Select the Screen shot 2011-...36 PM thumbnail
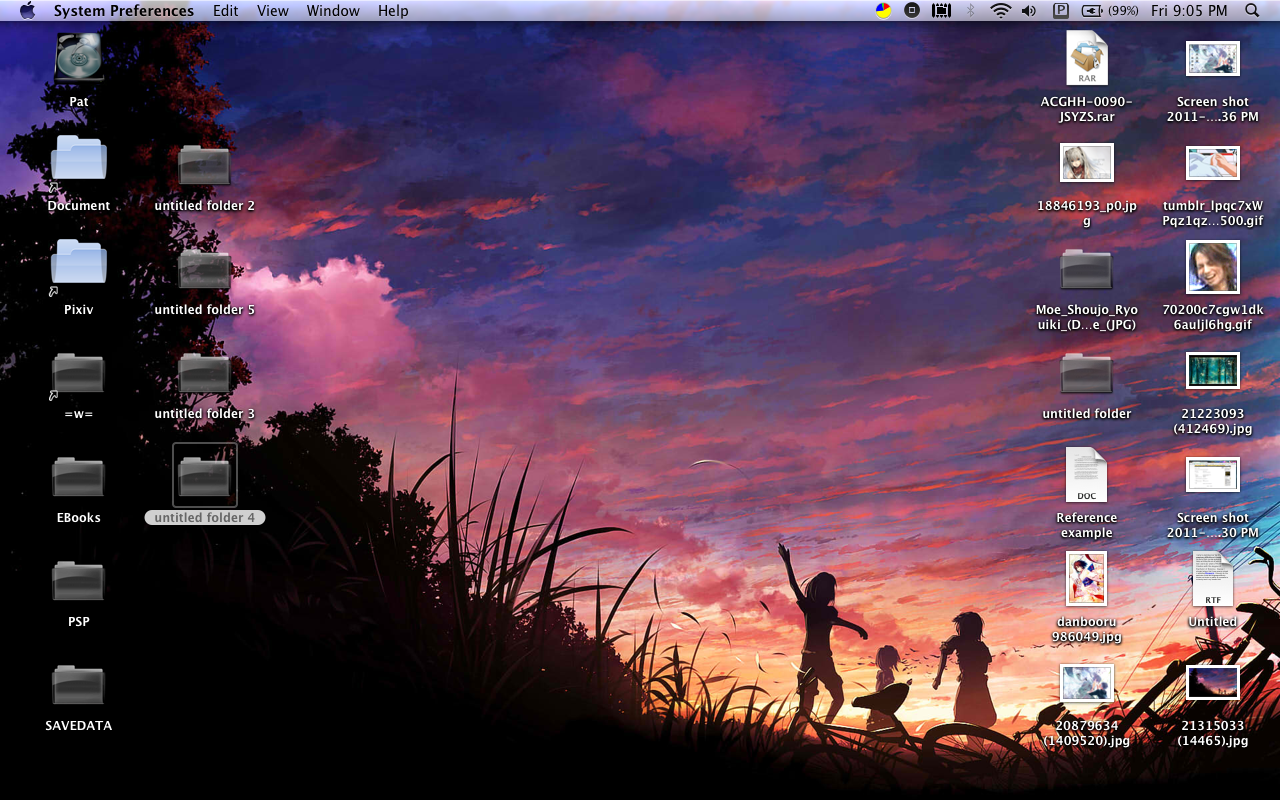The width and height of the screenshot is (1280, 800). click(1213, 58)
